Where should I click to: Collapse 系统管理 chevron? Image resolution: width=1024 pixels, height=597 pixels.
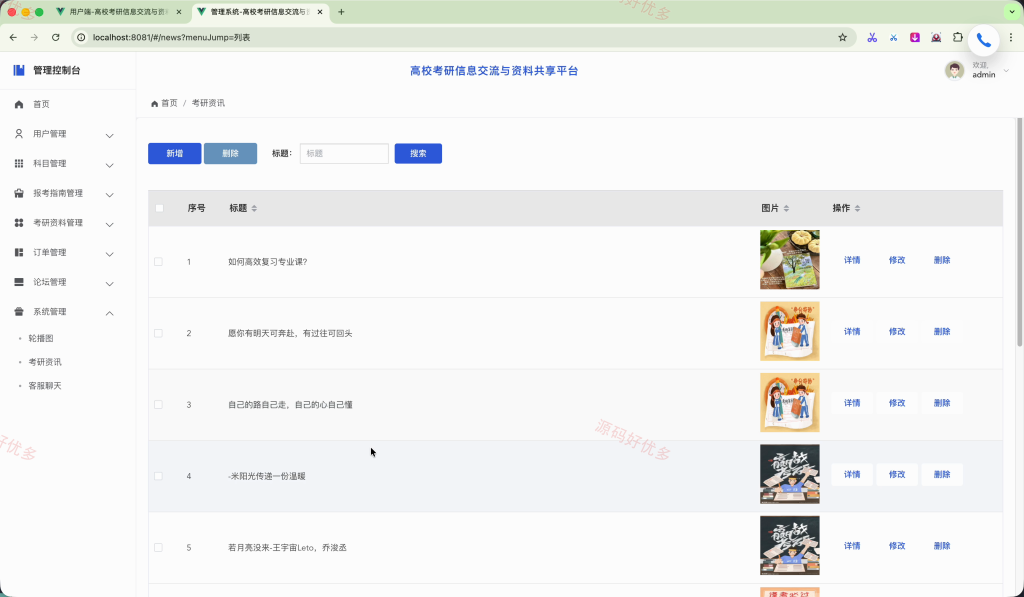(x=110, y=313)
